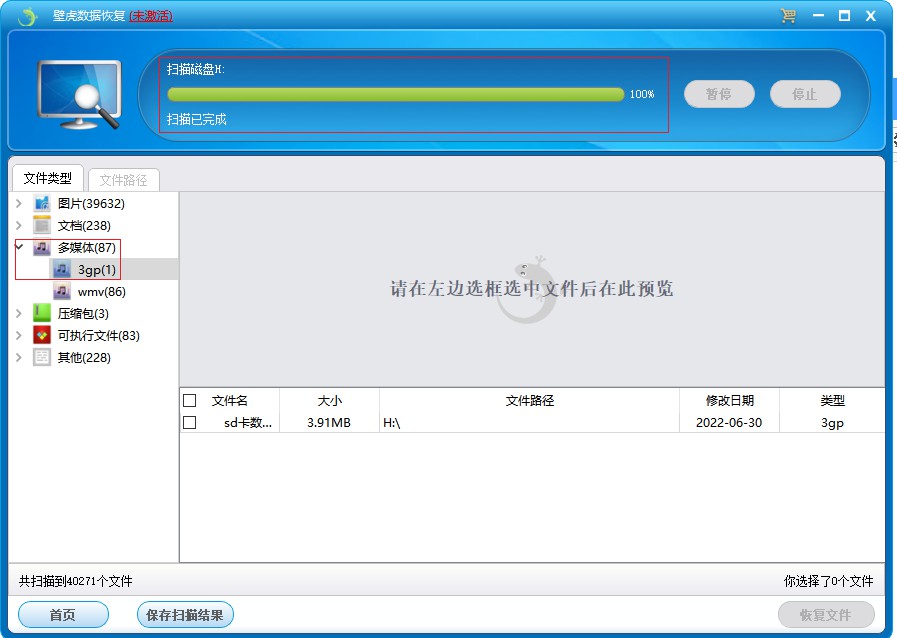Click the 文档 category document icon

42,225
